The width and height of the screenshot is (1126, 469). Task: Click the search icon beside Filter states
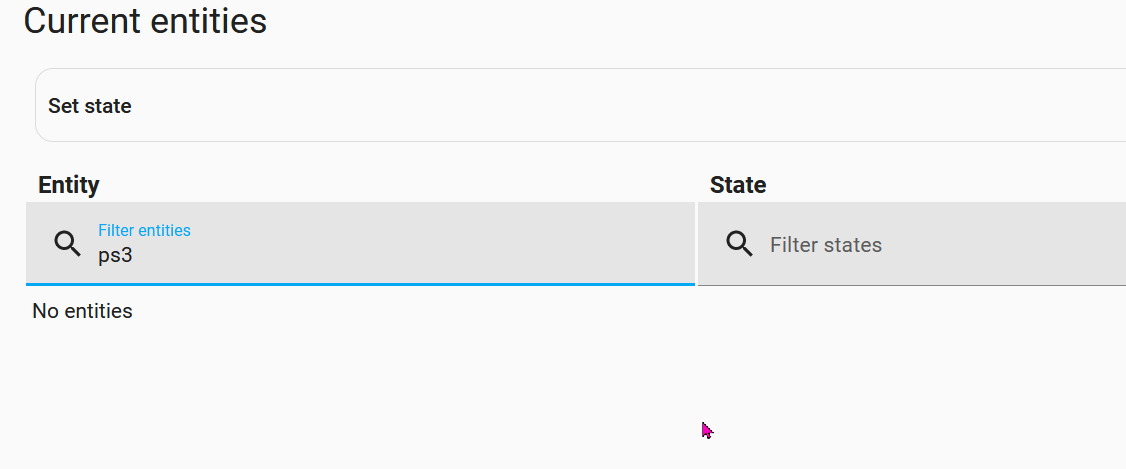point(739,244)
